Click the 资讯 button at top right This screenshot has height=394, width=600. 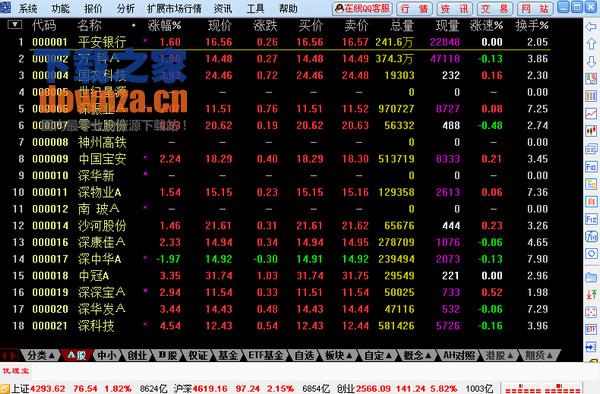[x=455, y=8]
